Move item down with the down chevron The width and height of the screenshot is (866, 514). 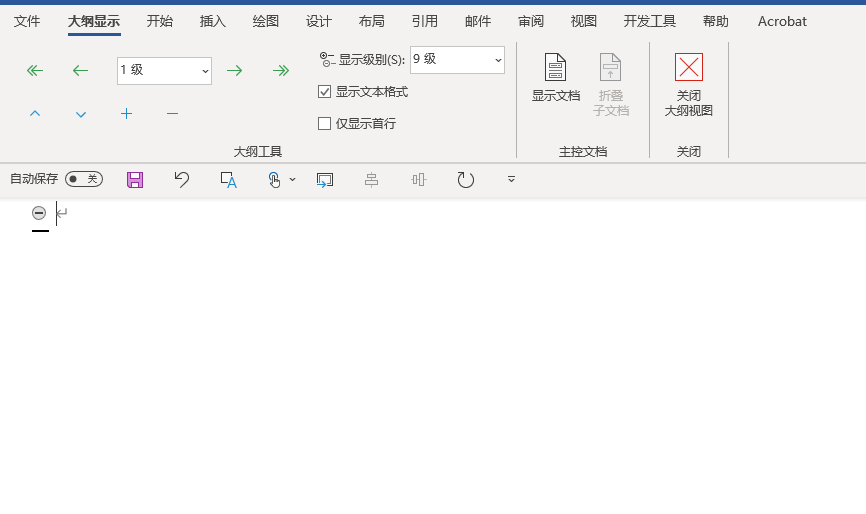coord(81,114)
